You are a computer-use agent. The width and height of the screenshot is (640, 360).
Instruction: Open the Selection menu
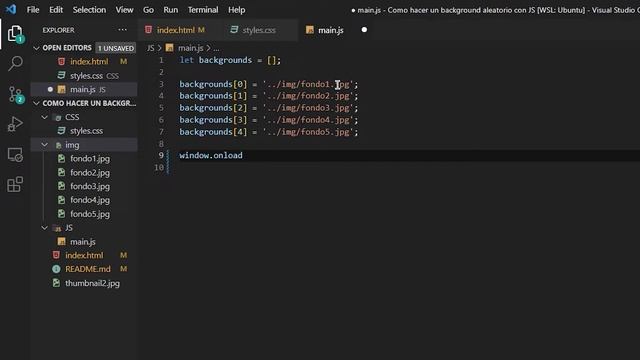point(89,9)
